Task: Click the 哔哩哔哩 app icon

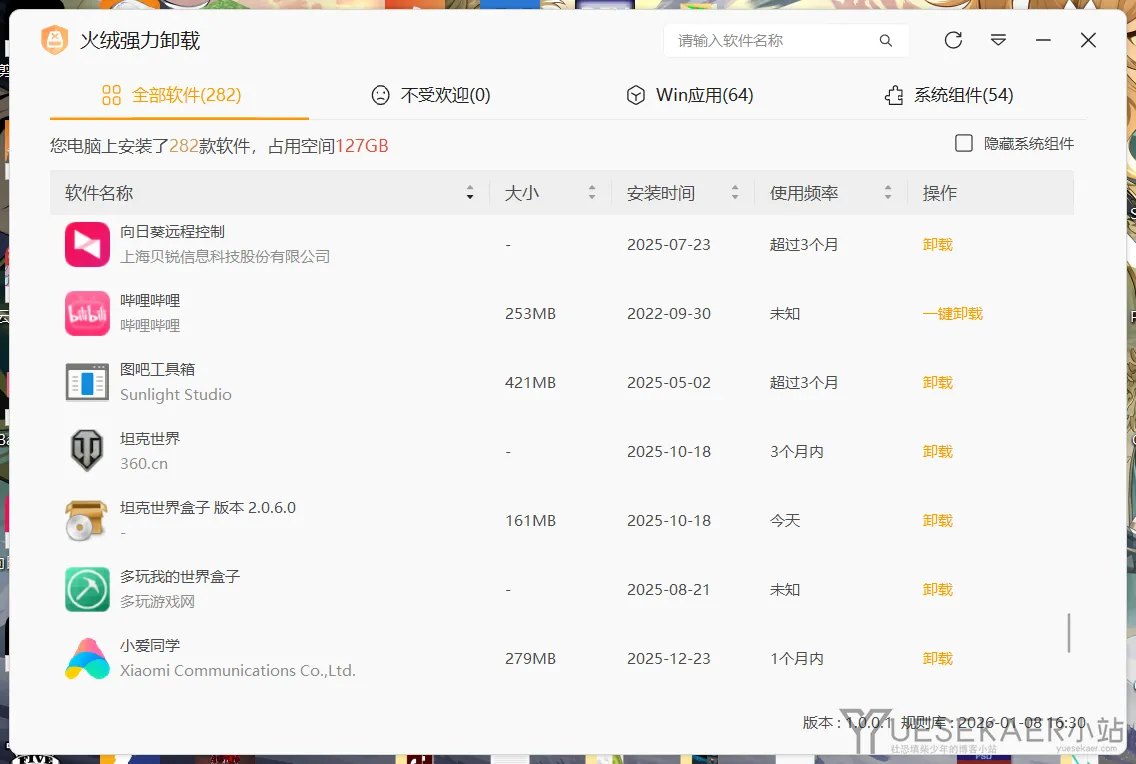Action: [87, 314]
